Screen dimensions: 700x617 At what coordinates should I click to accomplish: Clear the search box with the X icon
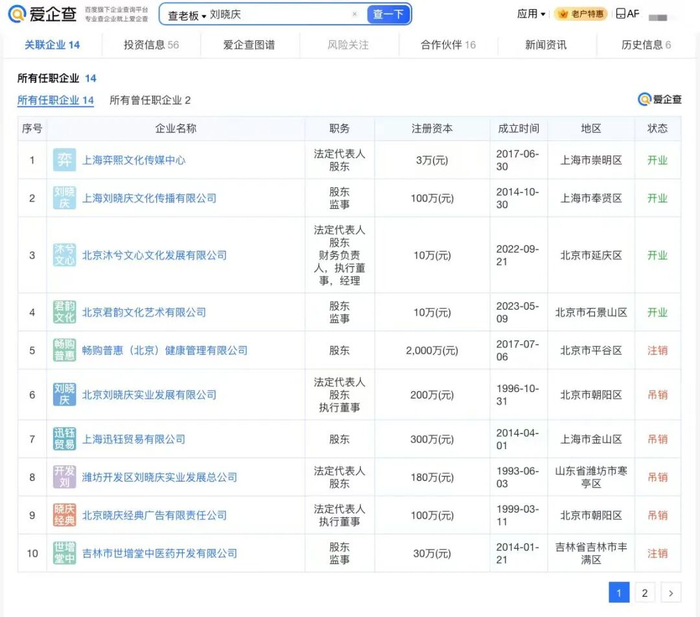pyautogui.click(x=354, y=15)
